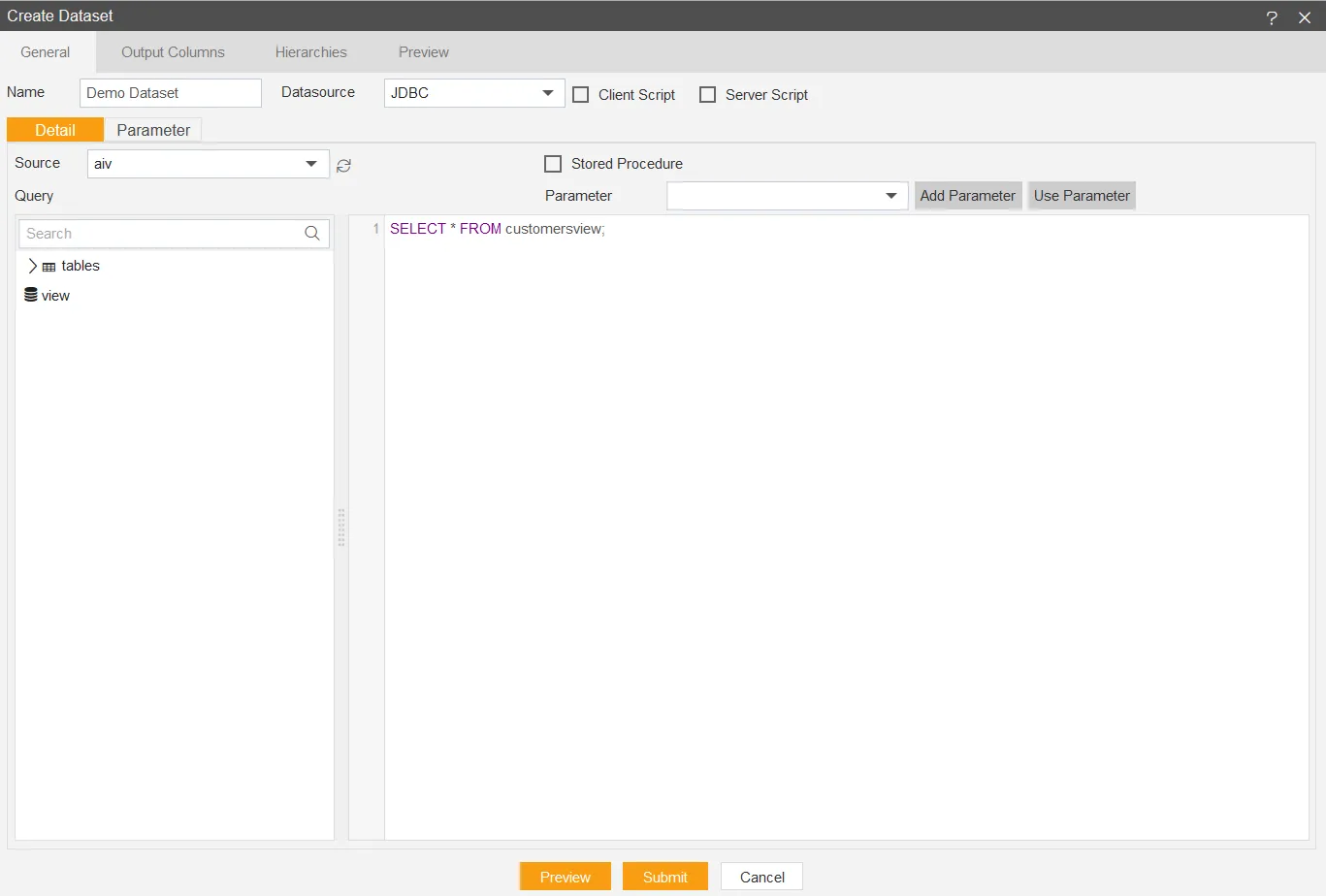Image resolution: width=1326 pixels, height=896 pixels.
Task: Expand the tables tree node
Action: pos(32,266)
